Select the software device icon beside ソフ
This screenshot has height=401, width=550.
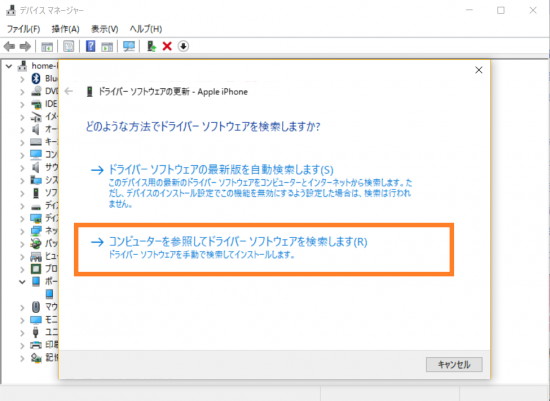pos(36,193)
